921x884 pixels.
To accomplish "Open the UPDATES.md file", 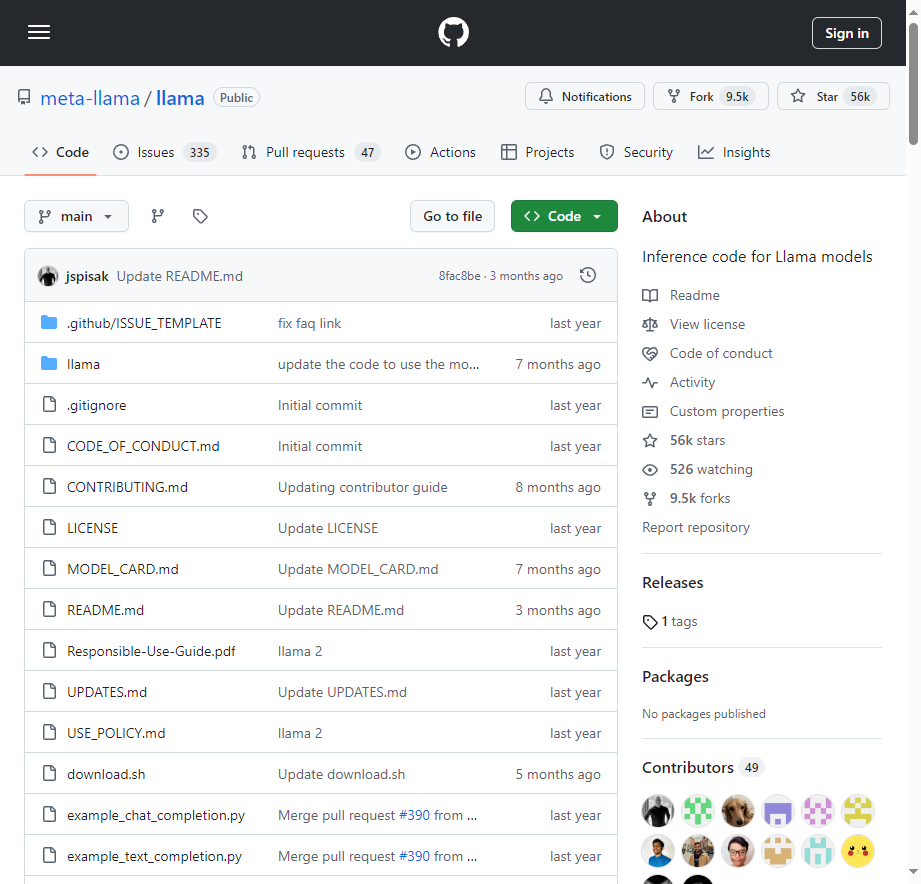I will click(107, 692).
